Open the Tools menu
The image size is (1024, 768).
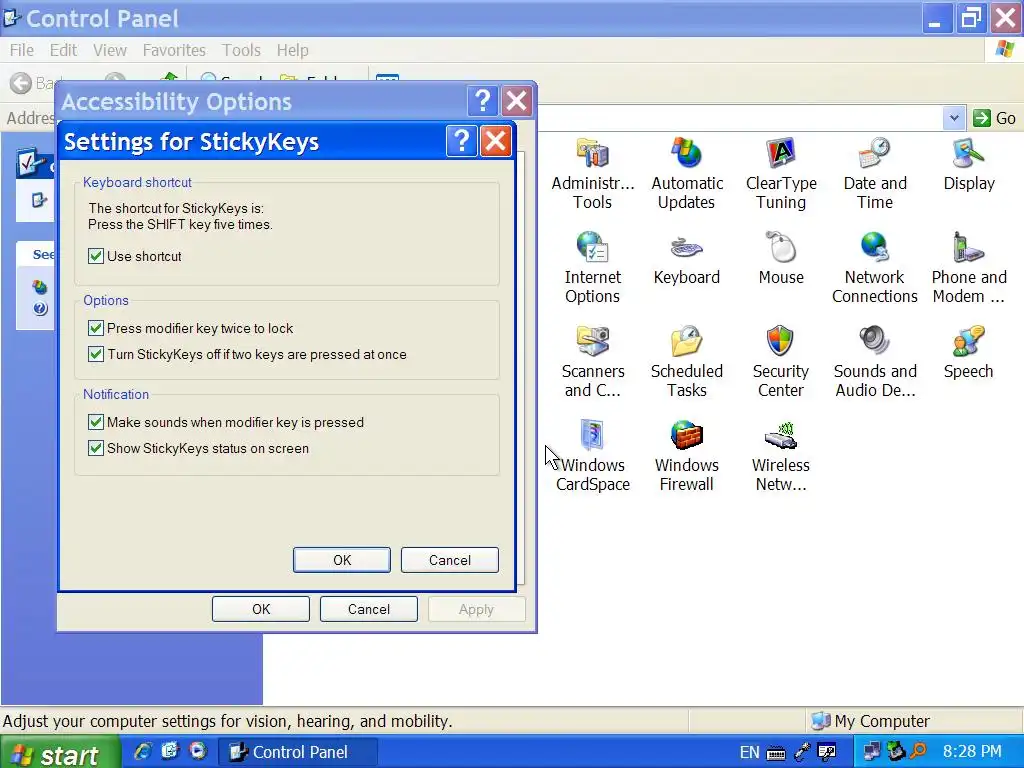(241, 50)
